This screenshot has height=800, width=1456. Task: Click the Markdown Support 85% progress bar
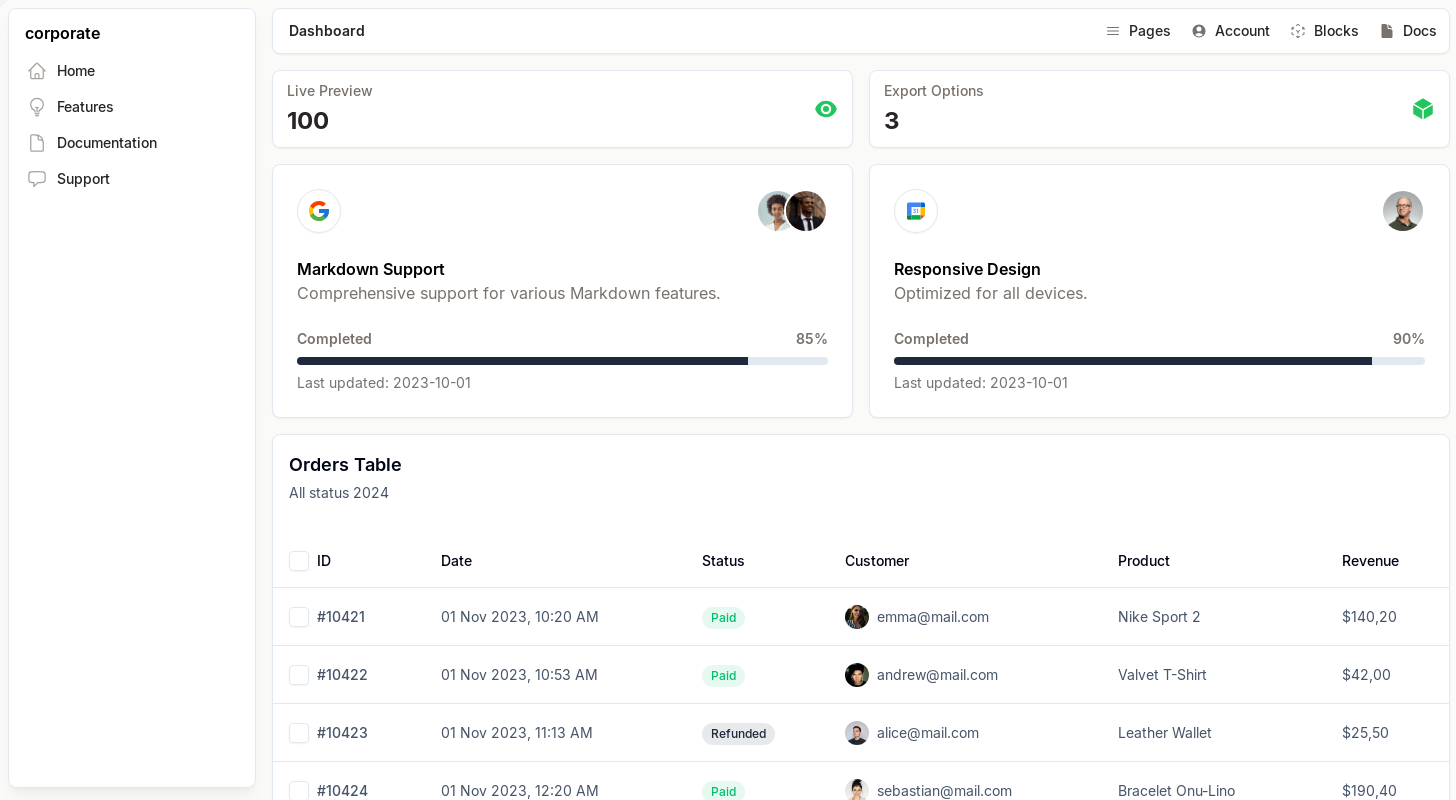pos(562,361)
